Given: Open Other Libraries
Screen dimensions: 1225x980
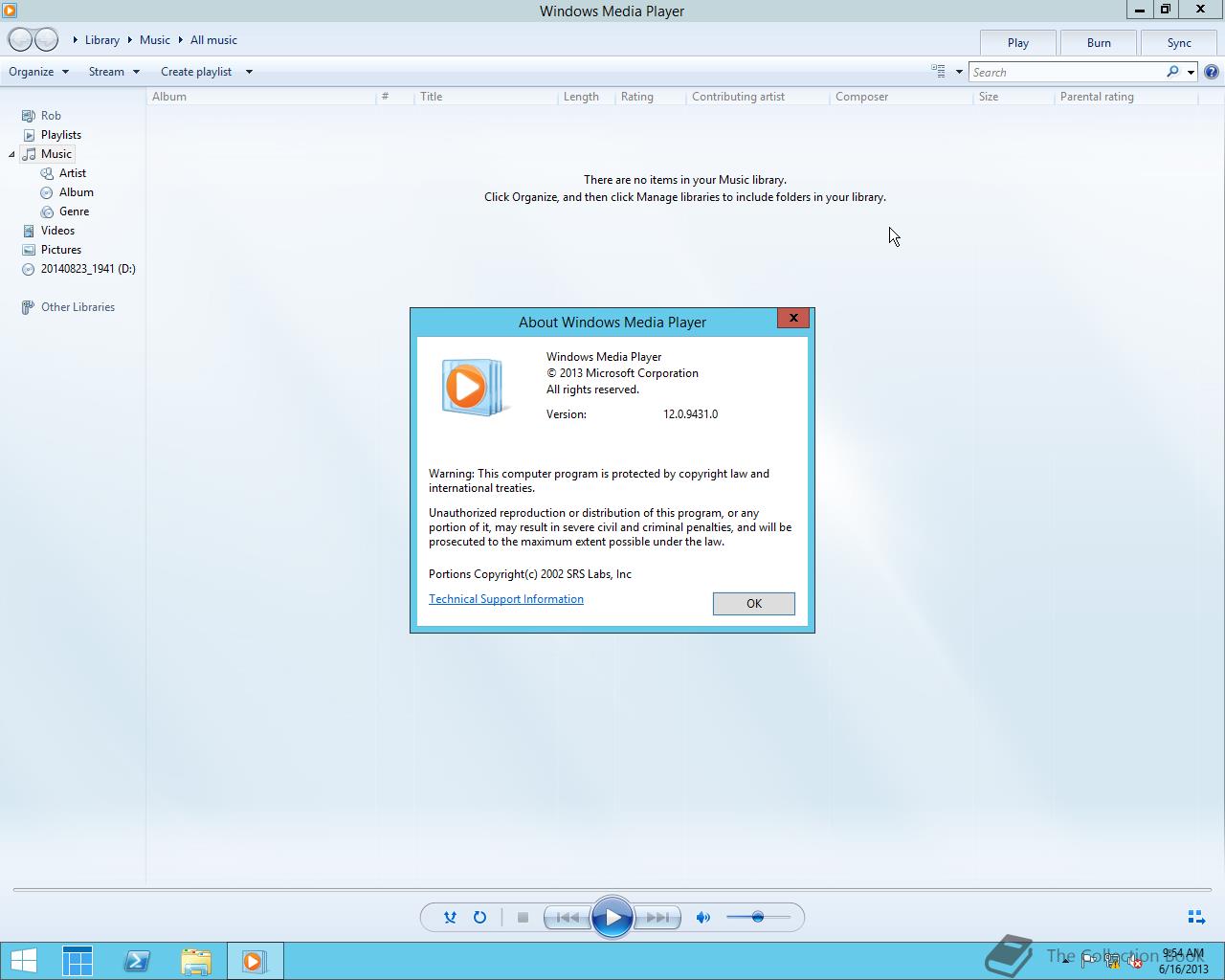Looking at the screenshot, I should pyautogui.click(x=78, y=307).
